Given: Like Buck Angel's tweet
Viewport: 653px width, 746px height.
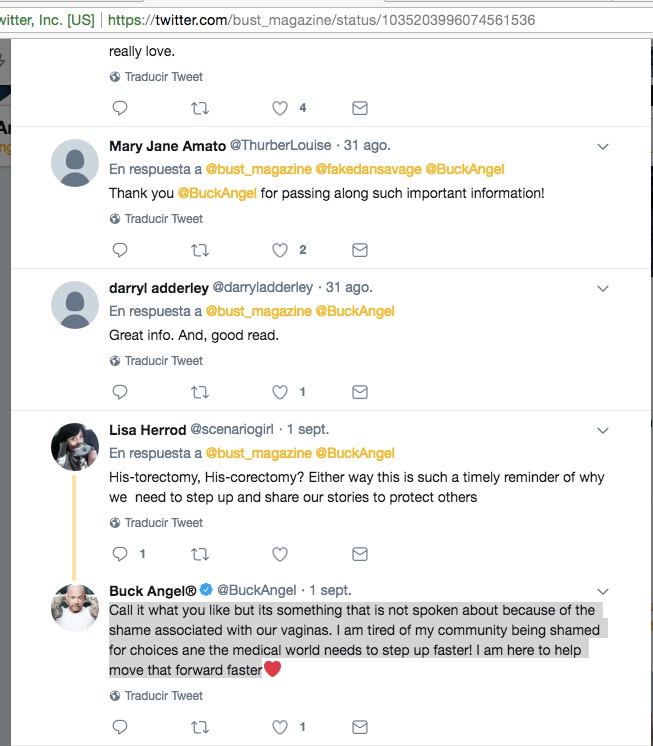Looking at the screenshot, I should [281, 727].
